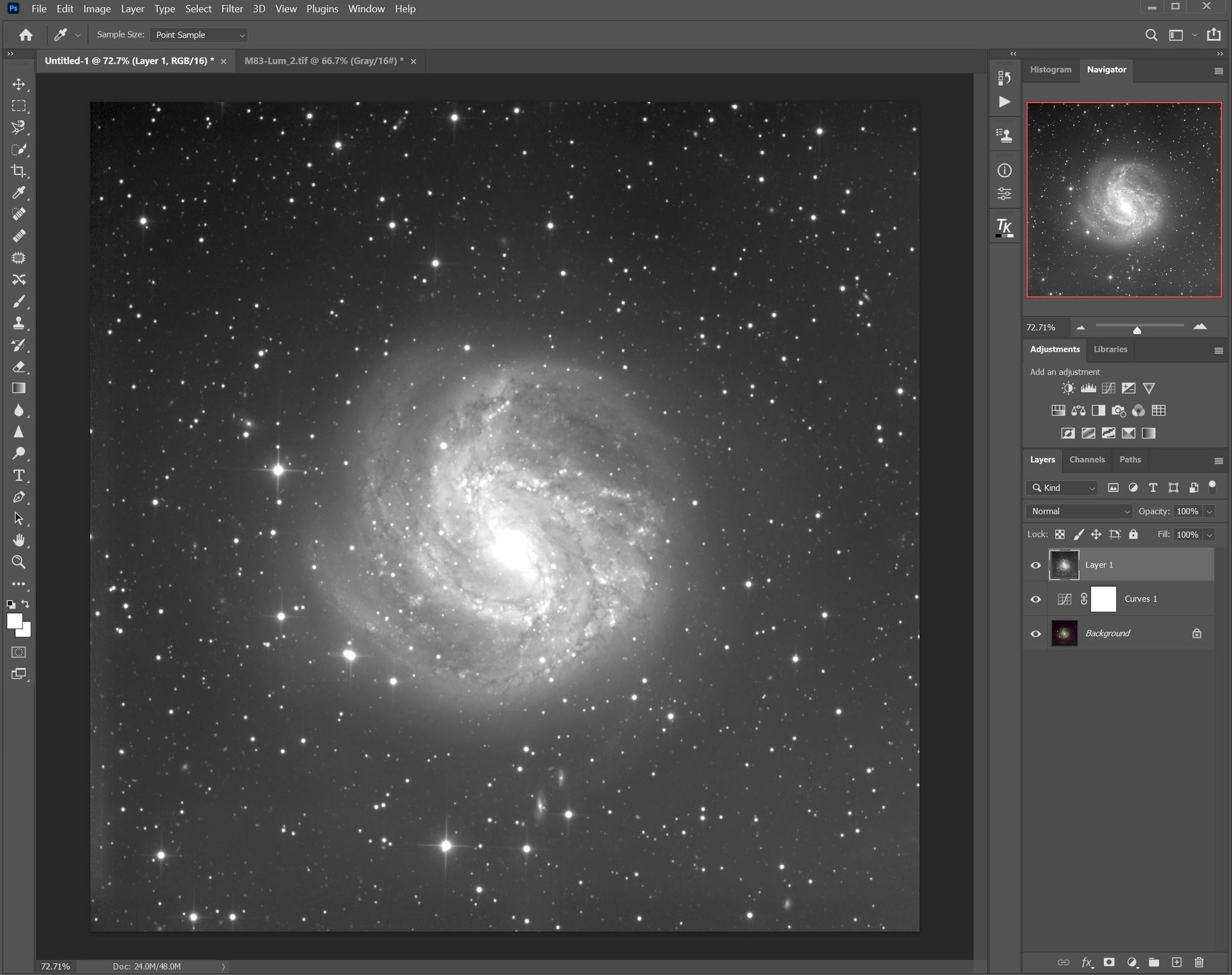
Task: Close the Untitled-1 document tab
Action: (224, 61)
